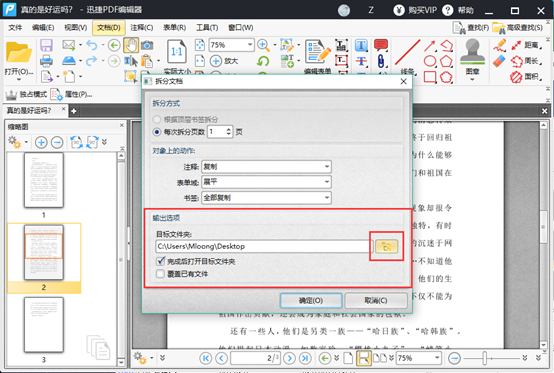554x373 pixels.
Task: Click the Open folder icon in toolbar
Action: (18, 52)
